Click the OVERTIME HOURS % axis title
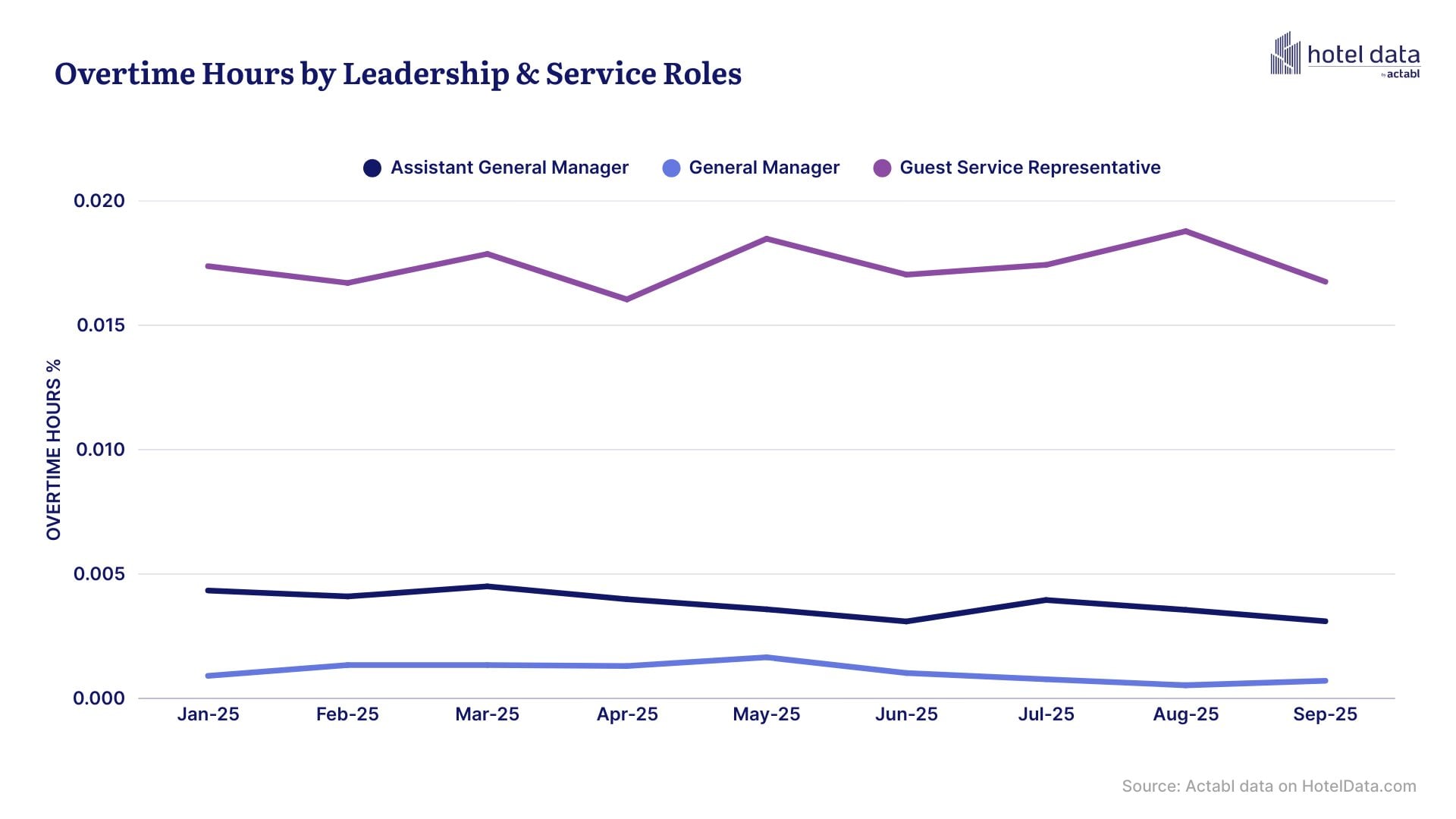Viewport: 1456px width, 819px height. (x=53, y=450)
